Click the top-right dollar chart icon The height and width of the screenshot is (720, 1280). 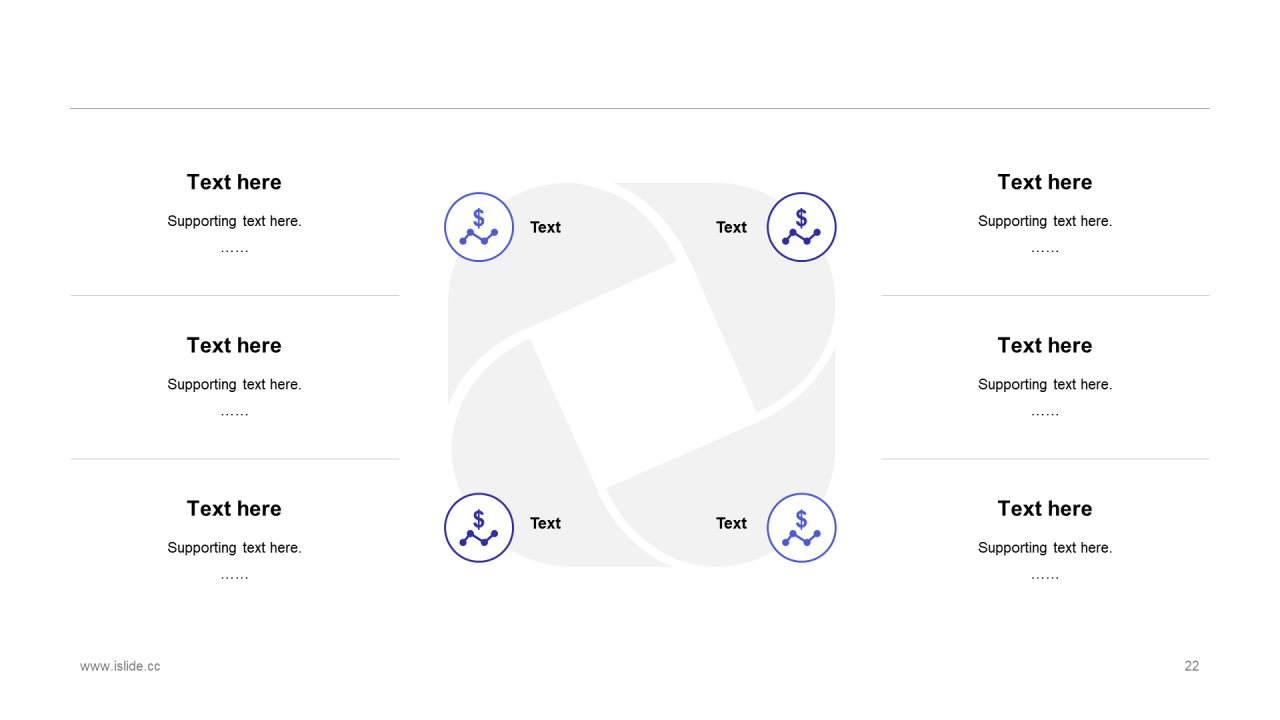pos(801,227)
